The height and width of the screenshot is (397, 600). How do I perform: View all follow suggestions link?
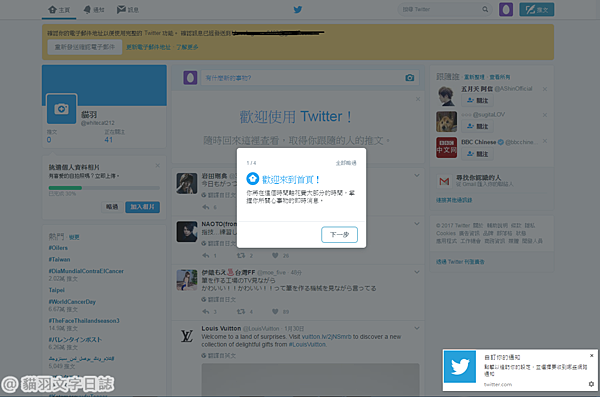click(x=500, y=77)
